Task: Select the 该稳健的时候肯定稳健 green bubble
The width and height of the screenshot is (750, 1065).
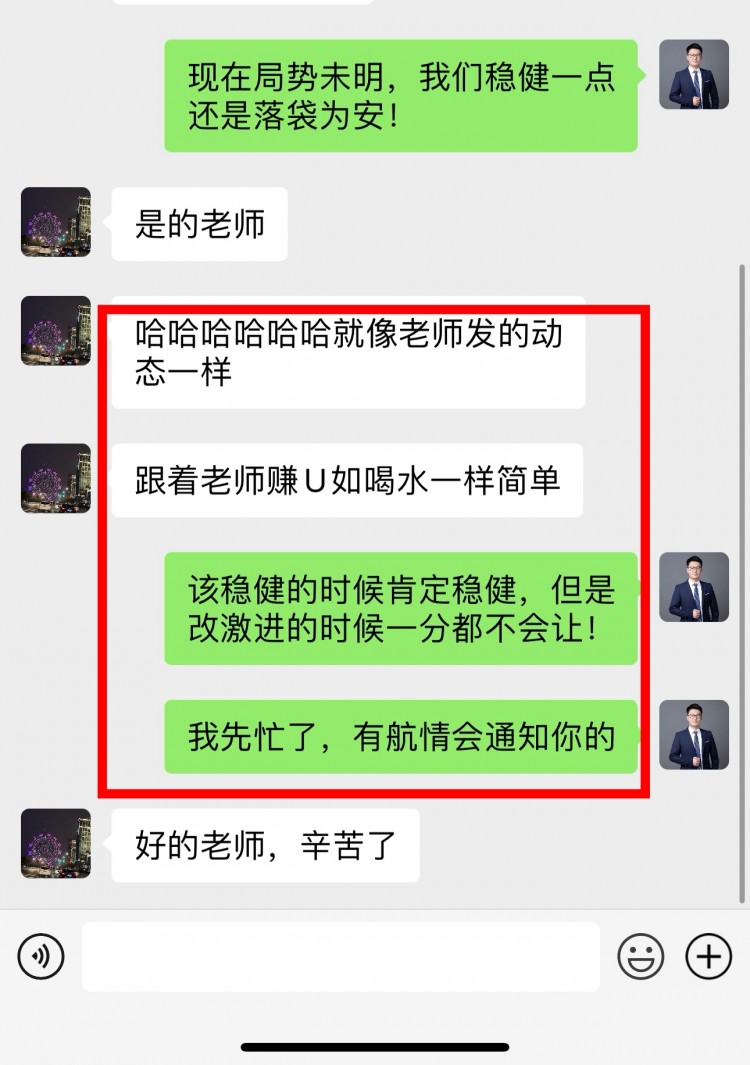Action: 401,609
